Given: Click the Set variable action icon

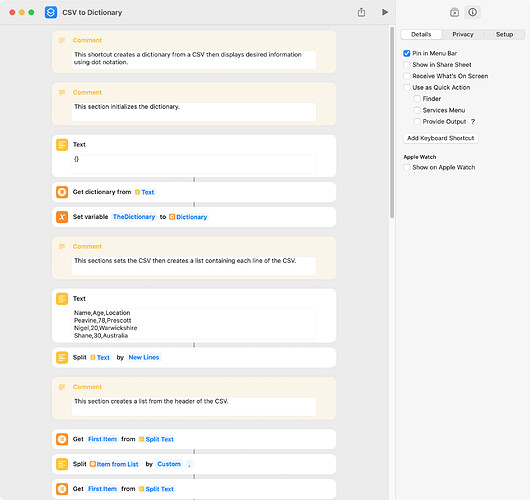Looking at the screenshot, I should tap(62, 217).
